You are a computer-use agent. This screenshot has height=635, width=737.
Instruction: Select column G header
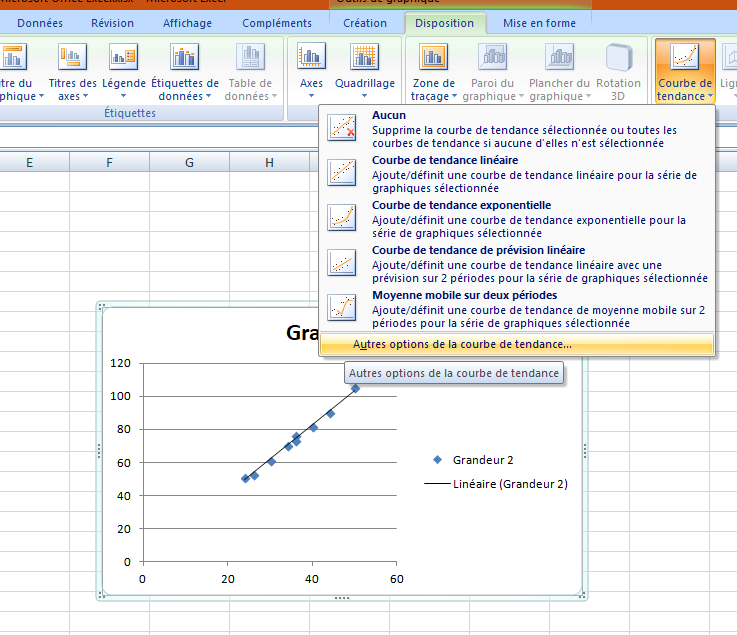click(189, 163)
